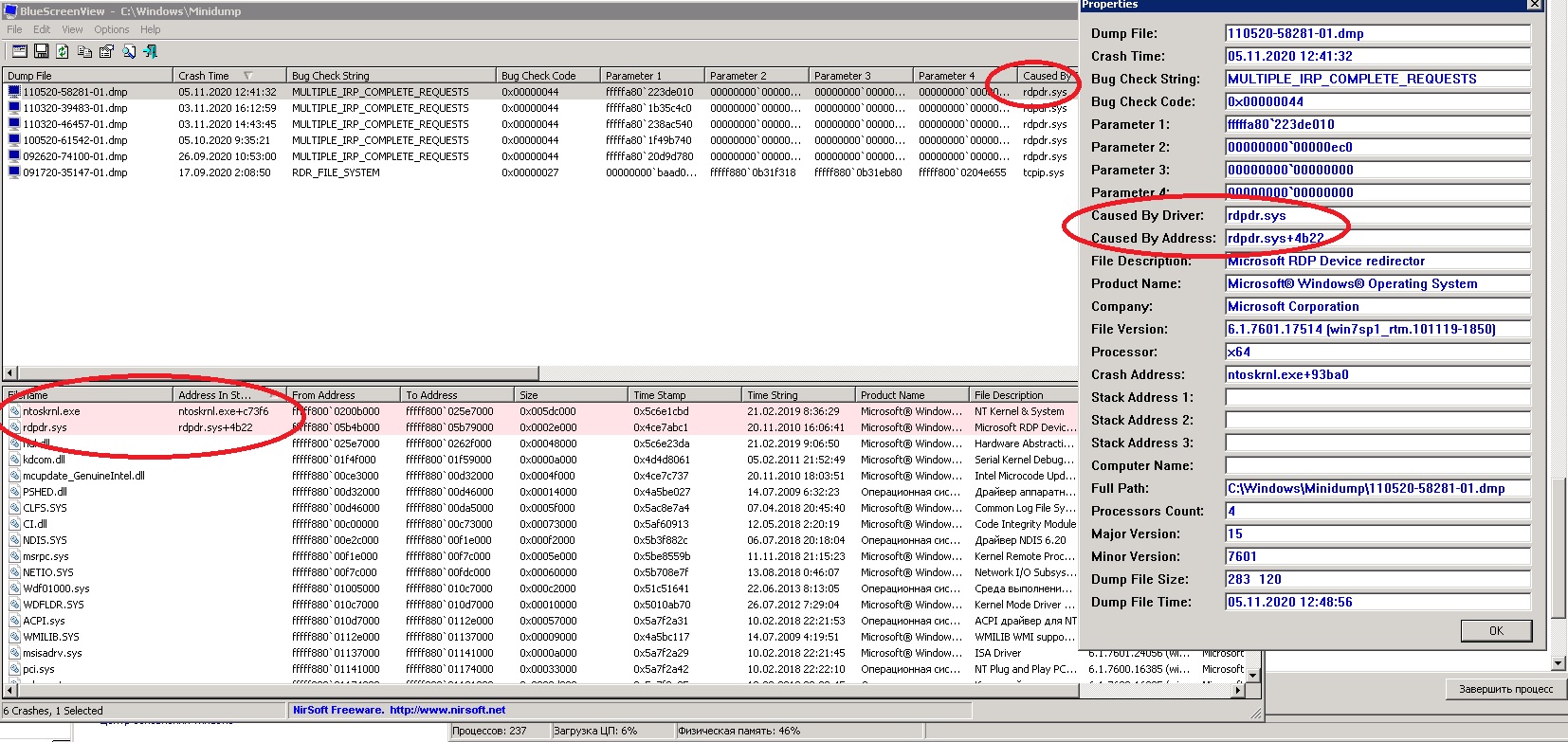Click the Find magnifier toolbar icon
The width and height of the screenshot is (1568, 742).
128,51
